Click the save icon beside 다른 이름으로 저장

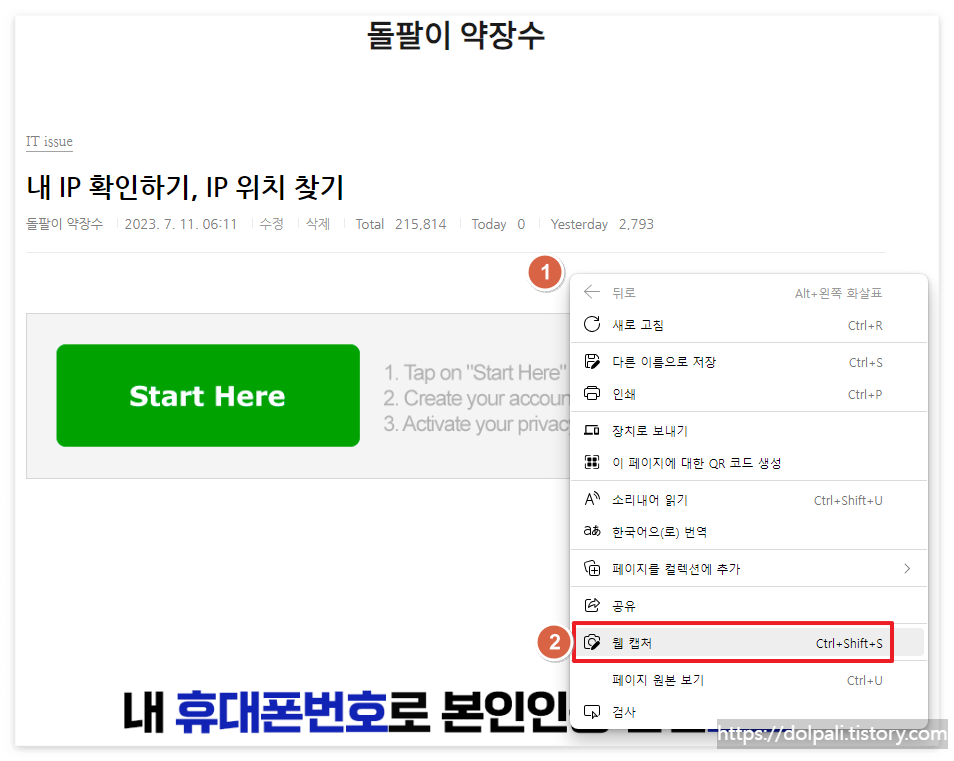591,362
